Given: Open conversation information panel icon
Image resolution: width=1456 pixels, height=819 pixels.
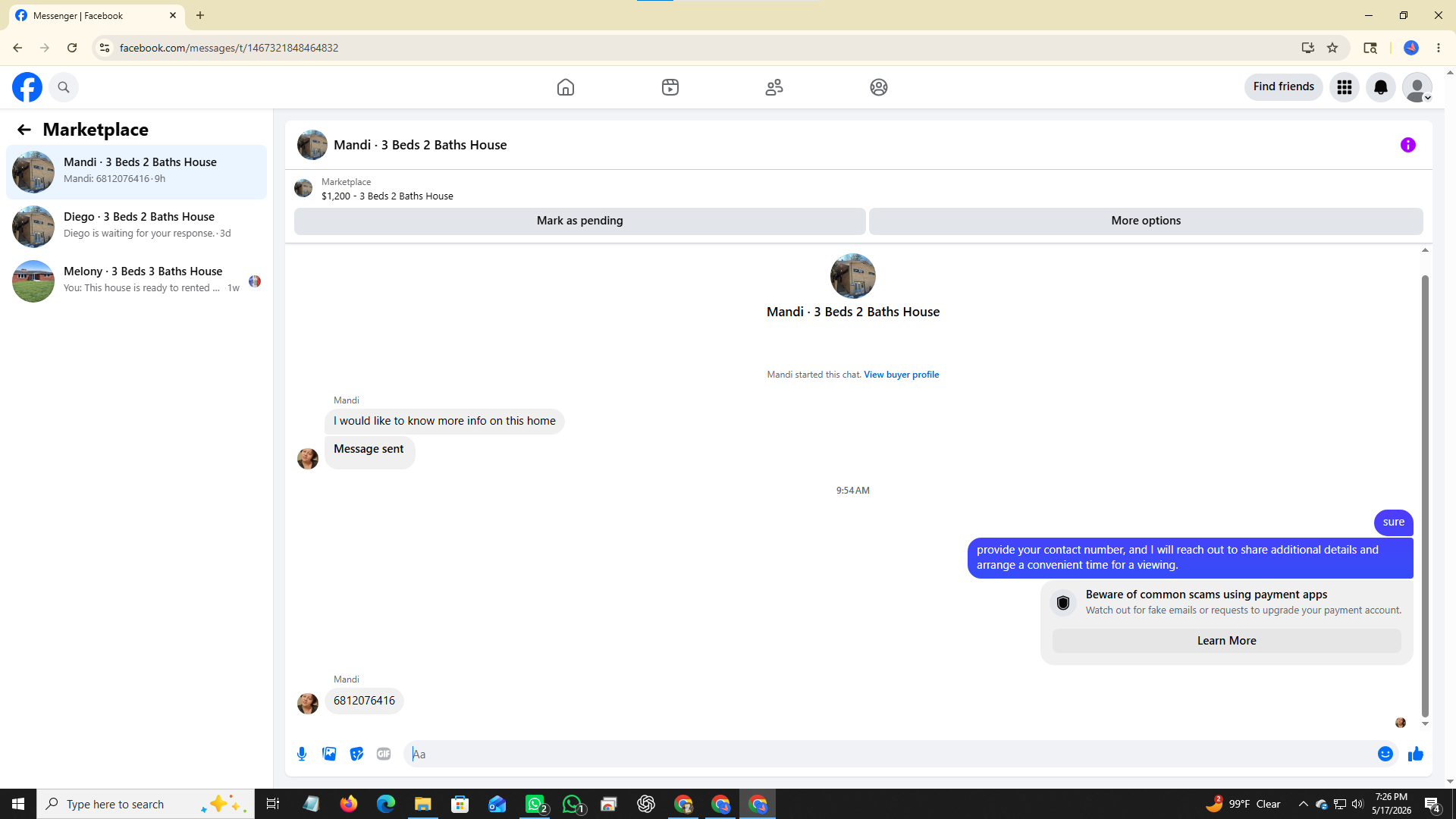Looking at the screenshot, I should 1408,145.
